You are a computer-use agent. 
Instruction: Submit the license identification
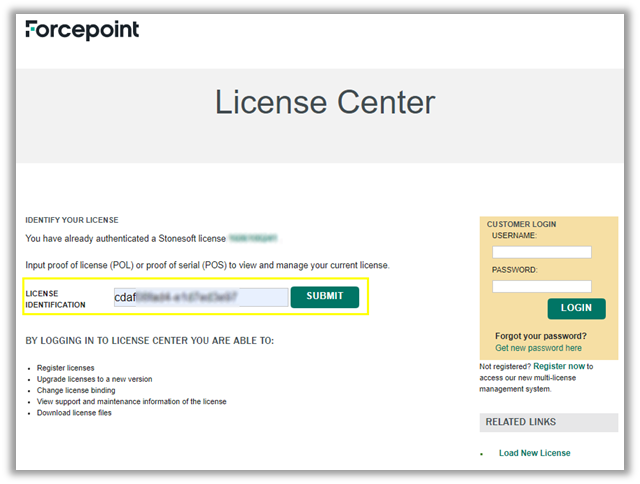pos(325,297)
